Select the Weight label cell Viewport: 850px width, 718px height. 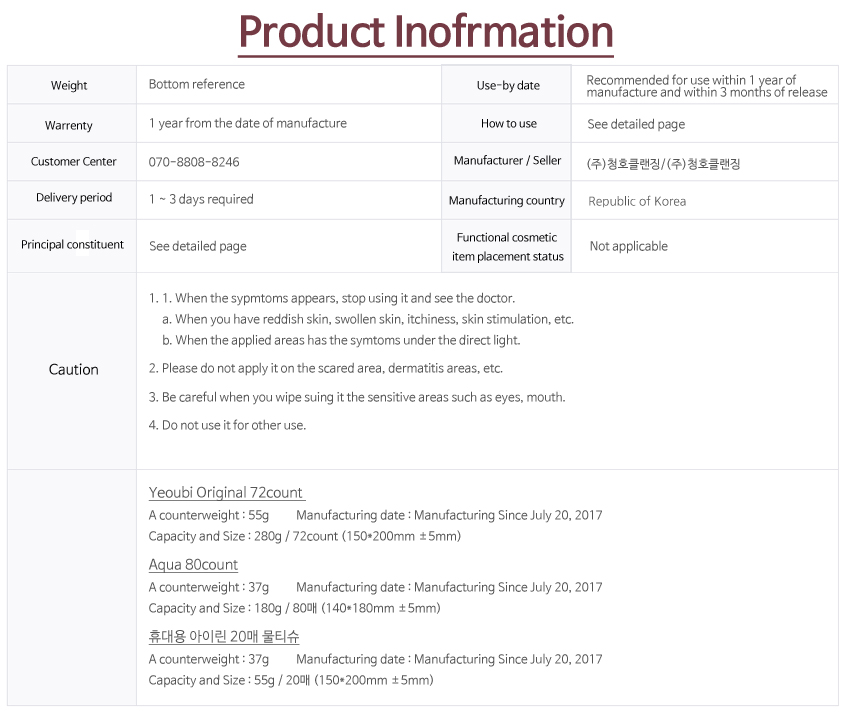click(70, 86)
